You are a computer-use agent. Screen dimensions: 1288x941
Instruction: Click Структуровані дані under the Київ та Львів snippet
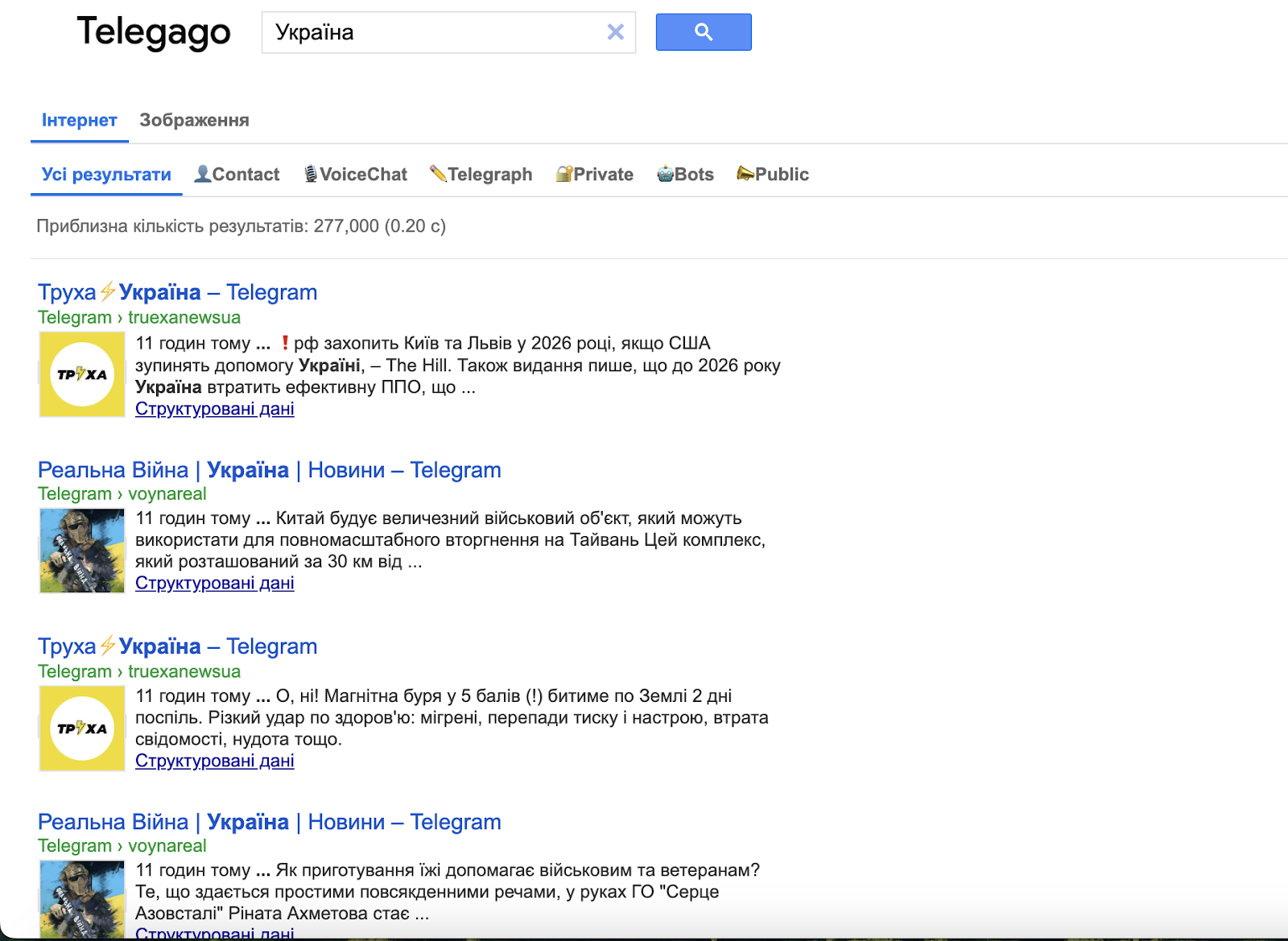(x=215, y=409)
